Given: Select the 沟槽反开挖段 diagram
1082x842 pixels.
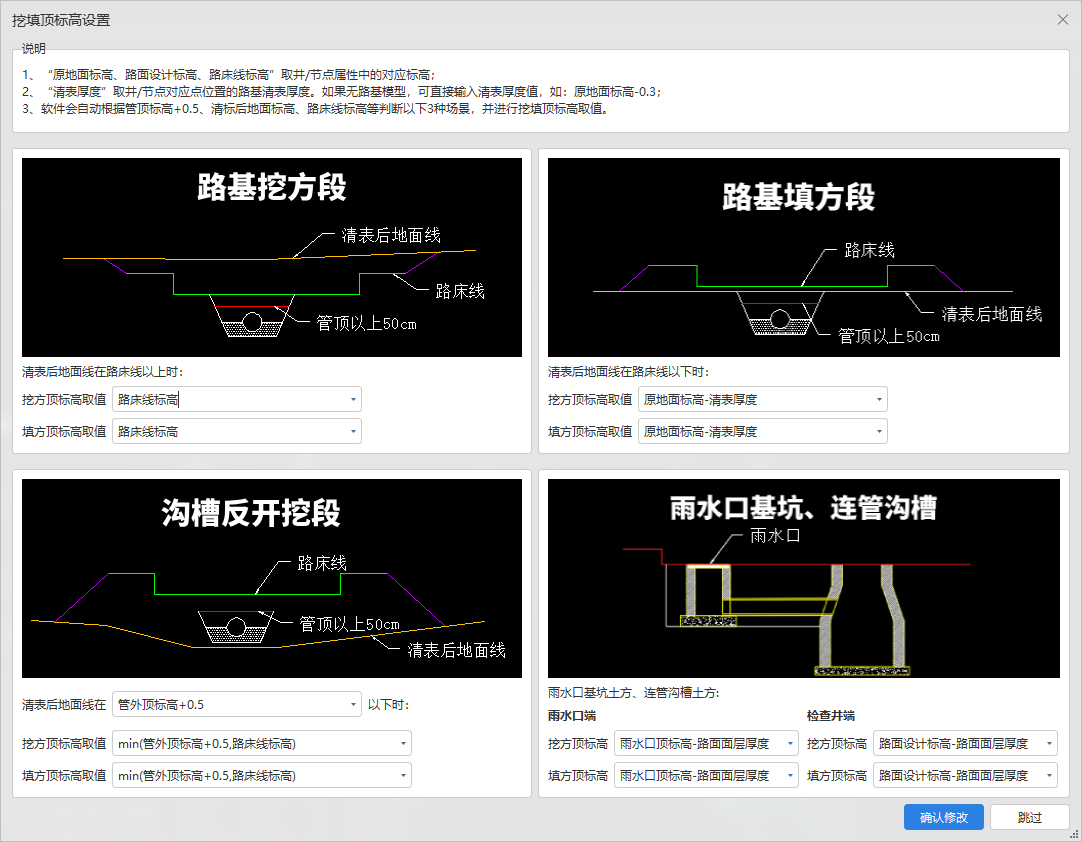Looking at the screenshot, I should click(268, 578).
